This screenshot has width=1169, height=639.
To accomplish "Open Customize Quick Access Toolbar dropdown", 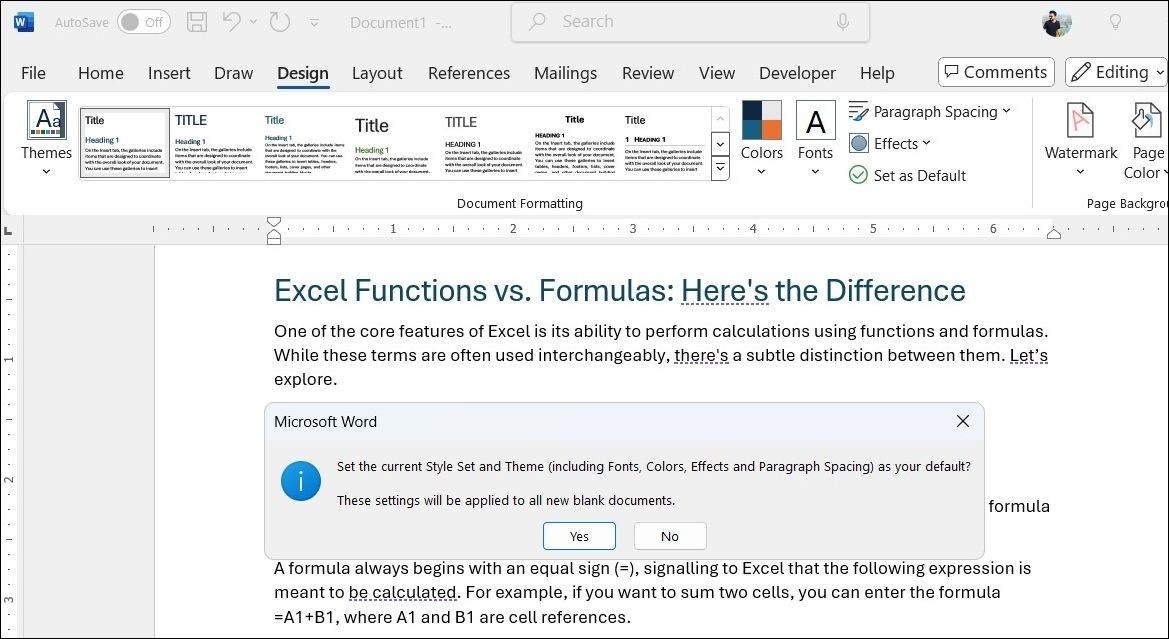I will (x=315, y=22).
